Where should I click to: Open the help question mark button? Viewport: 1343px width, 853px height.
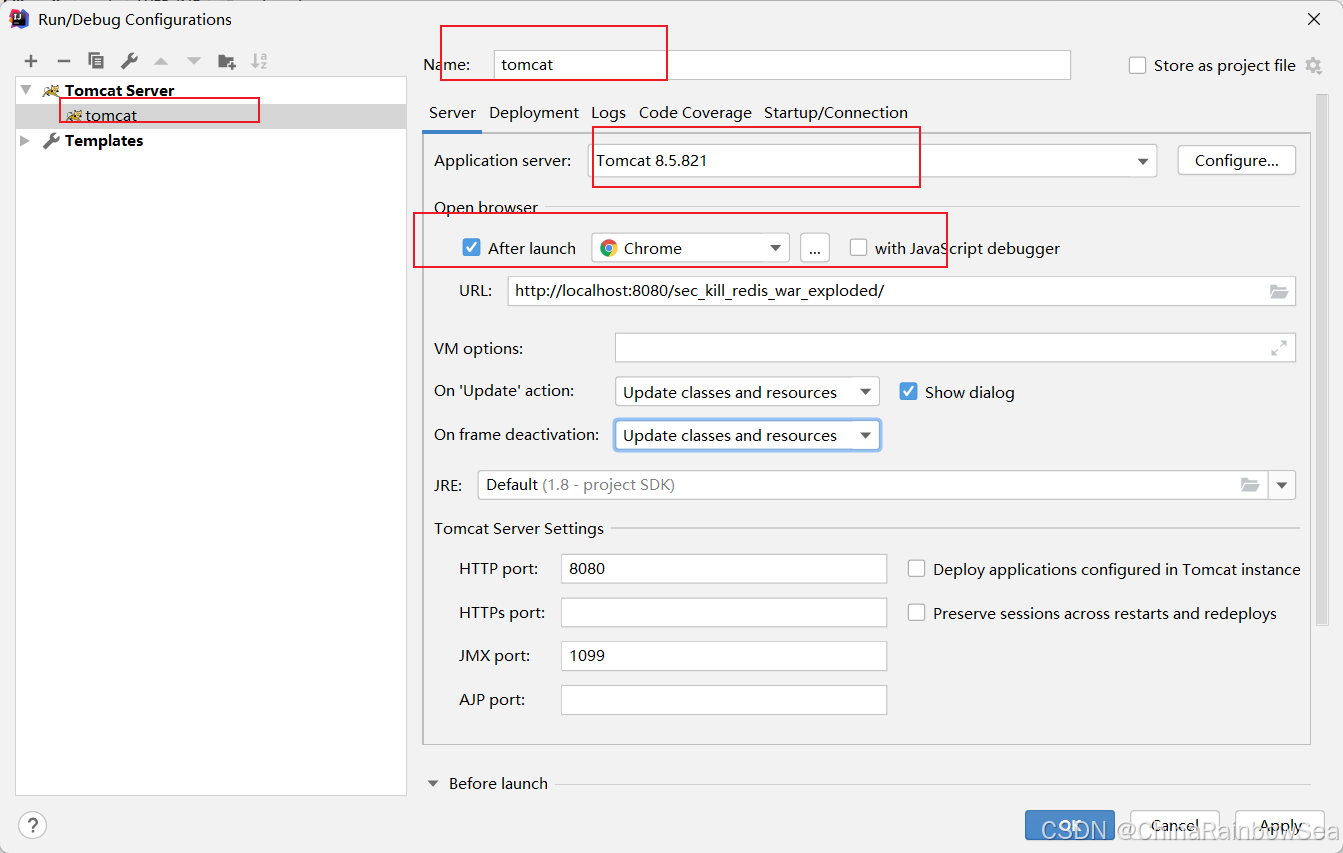(x=33, y=825)
